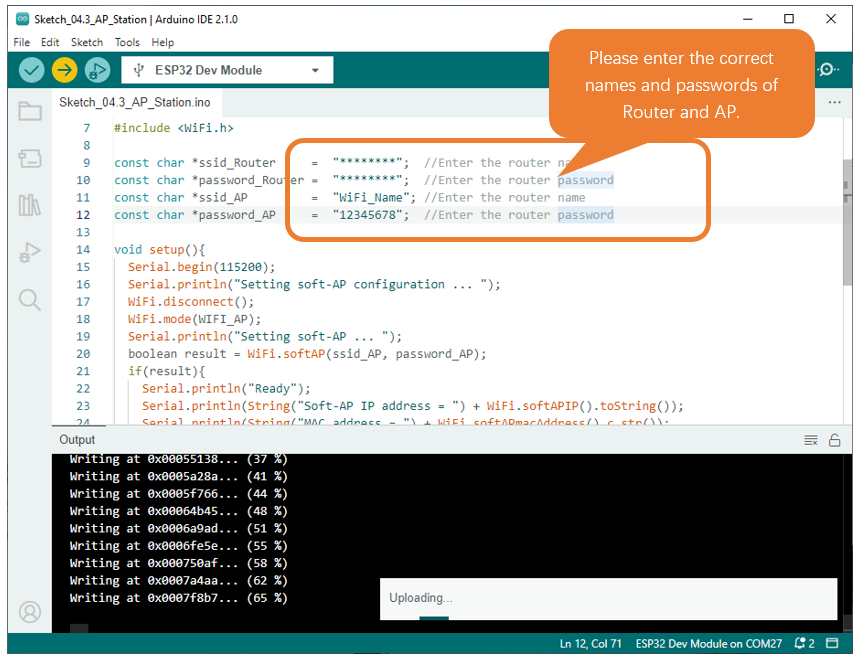Click the Serial.println("Ready"); line

(x=226, y=389)
